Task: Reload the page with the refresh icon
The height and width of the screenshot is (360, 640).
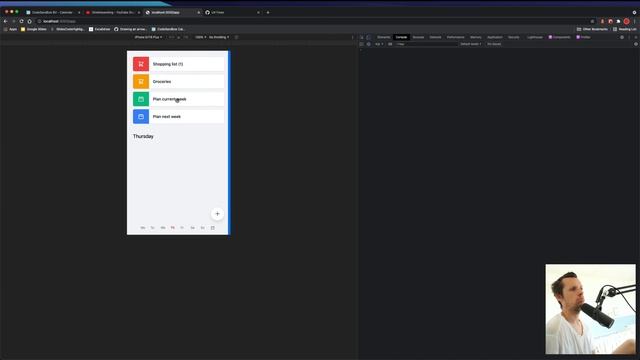Action: point(21,21)
